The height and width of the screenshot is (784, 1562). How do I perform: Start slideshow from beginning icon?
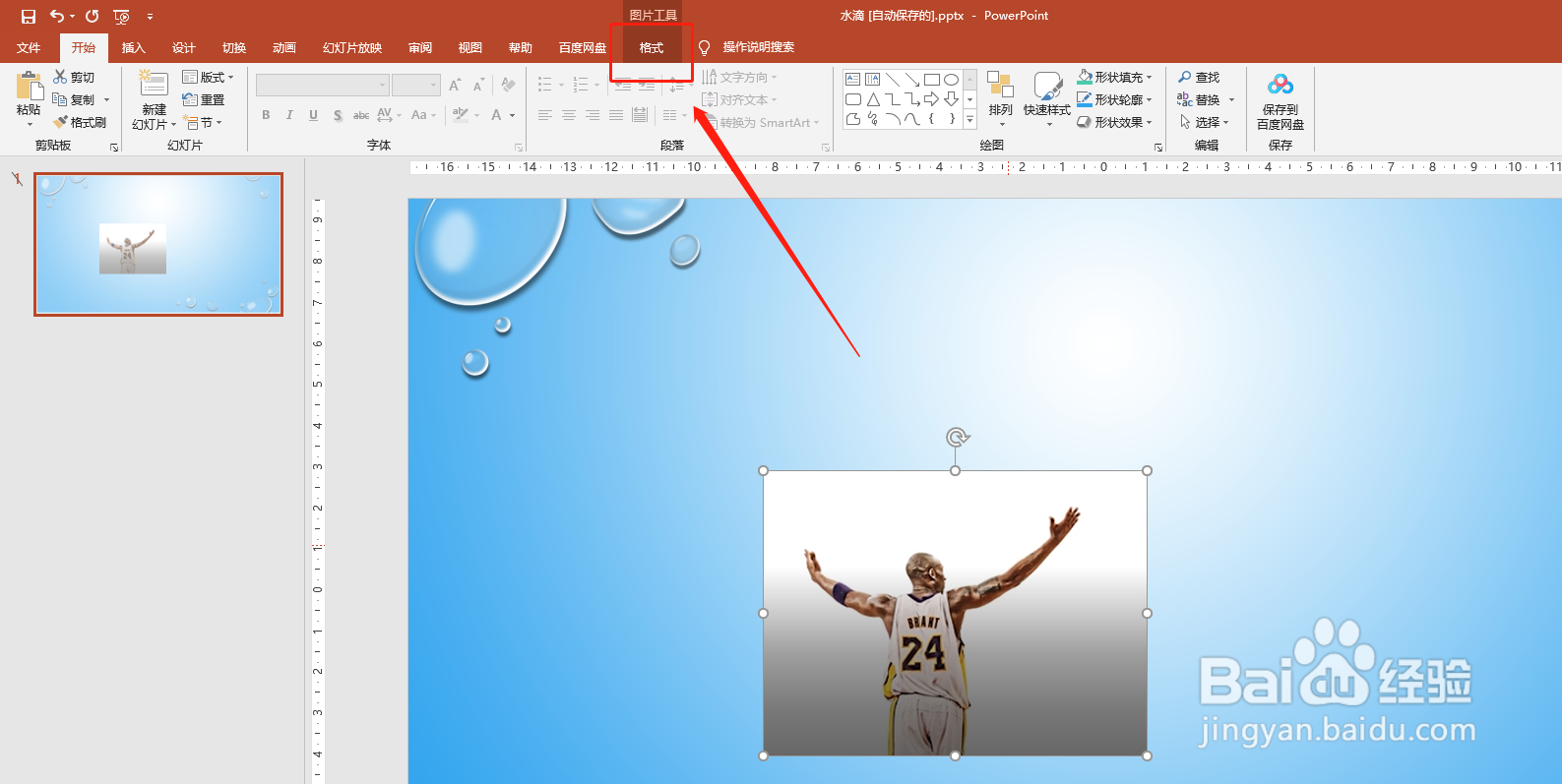coord(121,16)
